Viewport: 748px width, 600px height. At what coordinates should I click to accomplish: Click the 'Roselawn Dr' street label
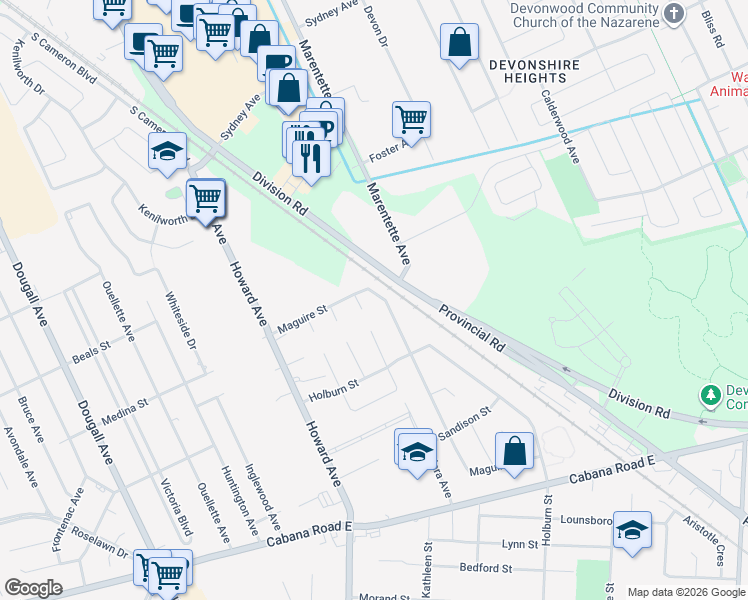click(100, 542)
